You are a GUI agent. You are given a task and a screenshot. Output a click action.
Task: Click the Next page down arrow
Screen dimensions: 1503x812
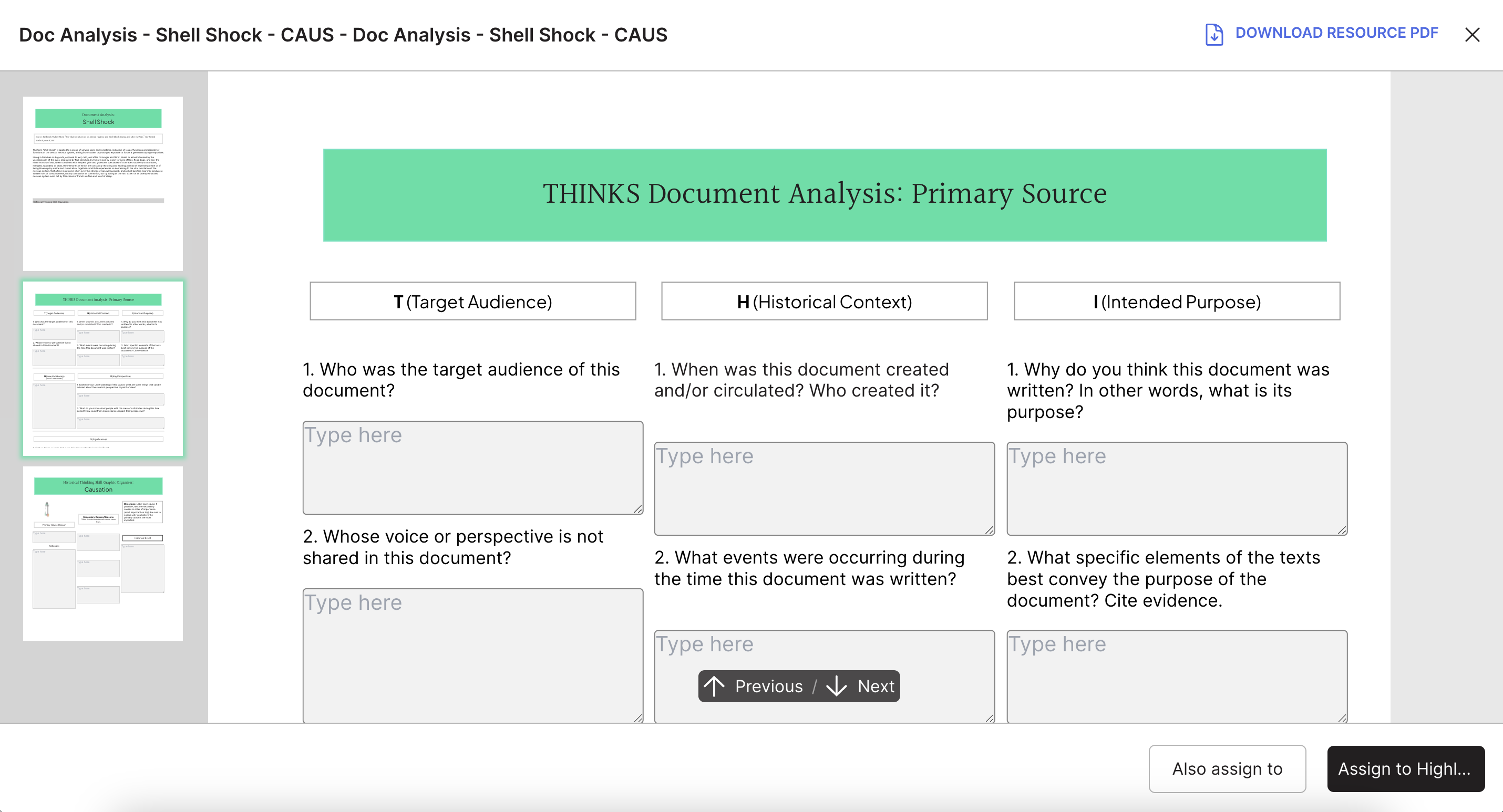(837, 686)
